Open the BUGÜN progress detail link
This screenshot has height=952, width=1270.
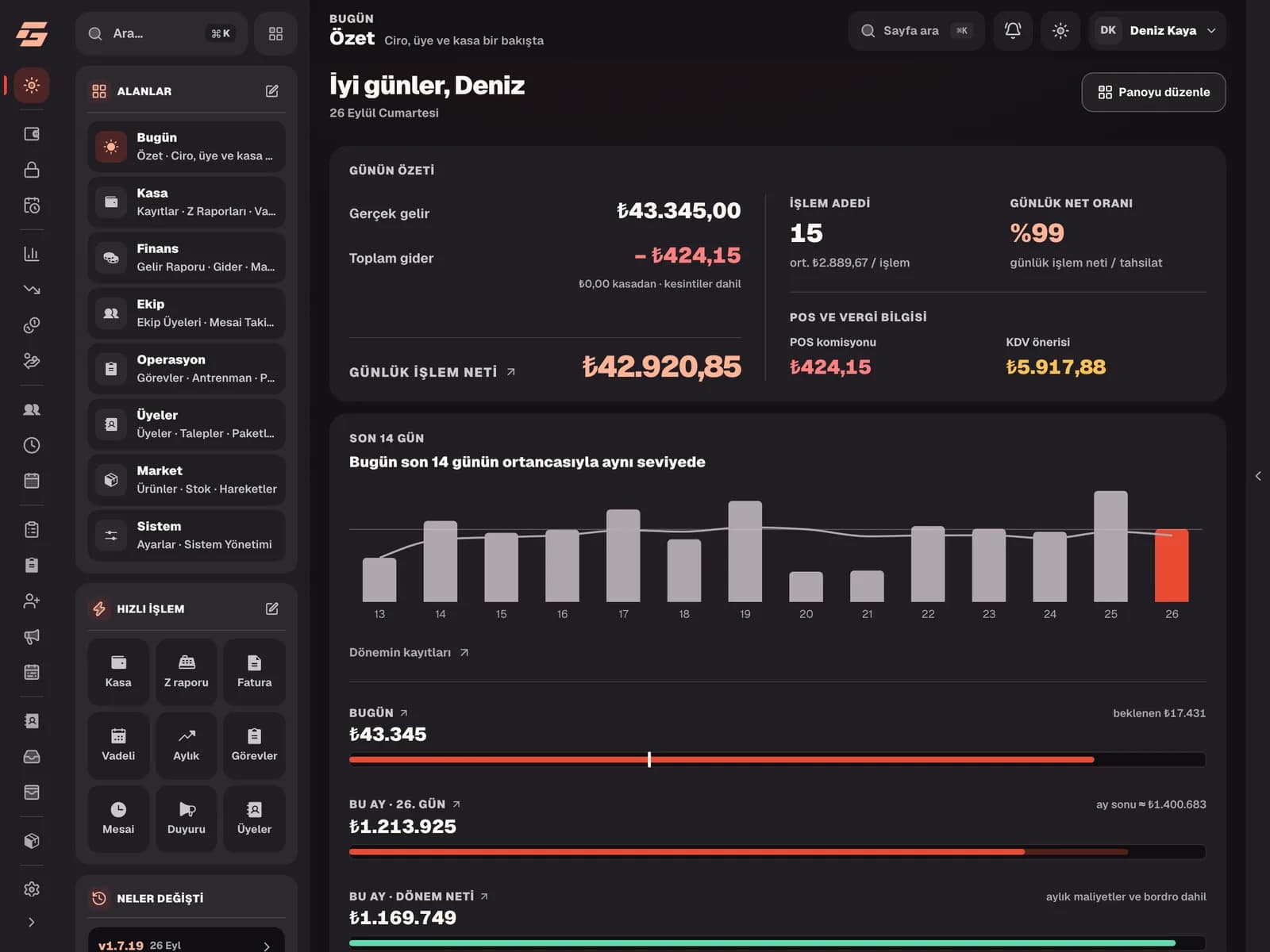coord(379,712)
